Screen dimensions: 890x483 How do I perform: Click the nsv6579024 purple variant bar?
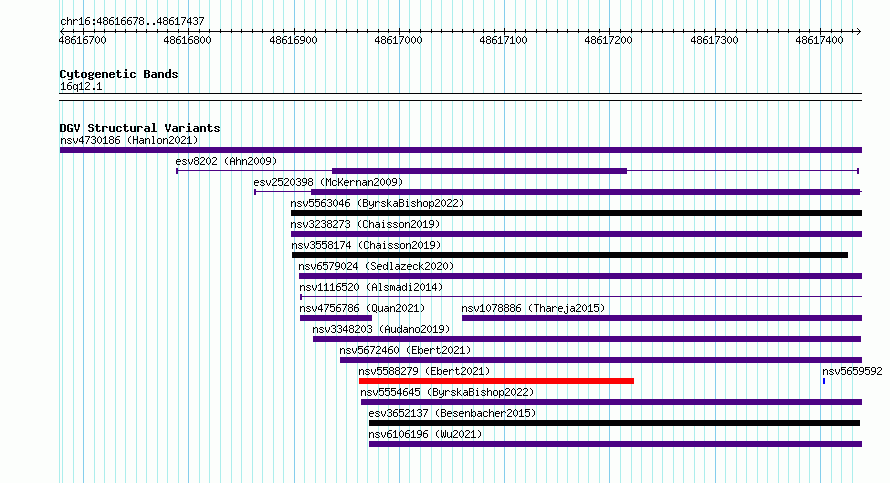tap(581, 276)
